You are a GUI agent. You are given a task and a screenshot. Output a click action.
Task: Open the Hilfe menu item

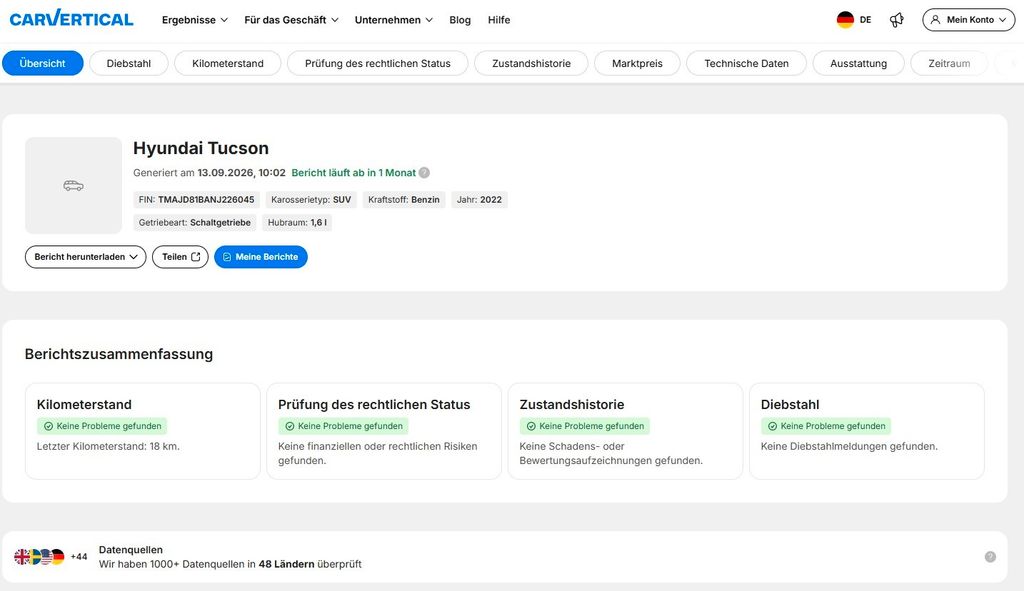pyautogui.click(x=499, y=20)
